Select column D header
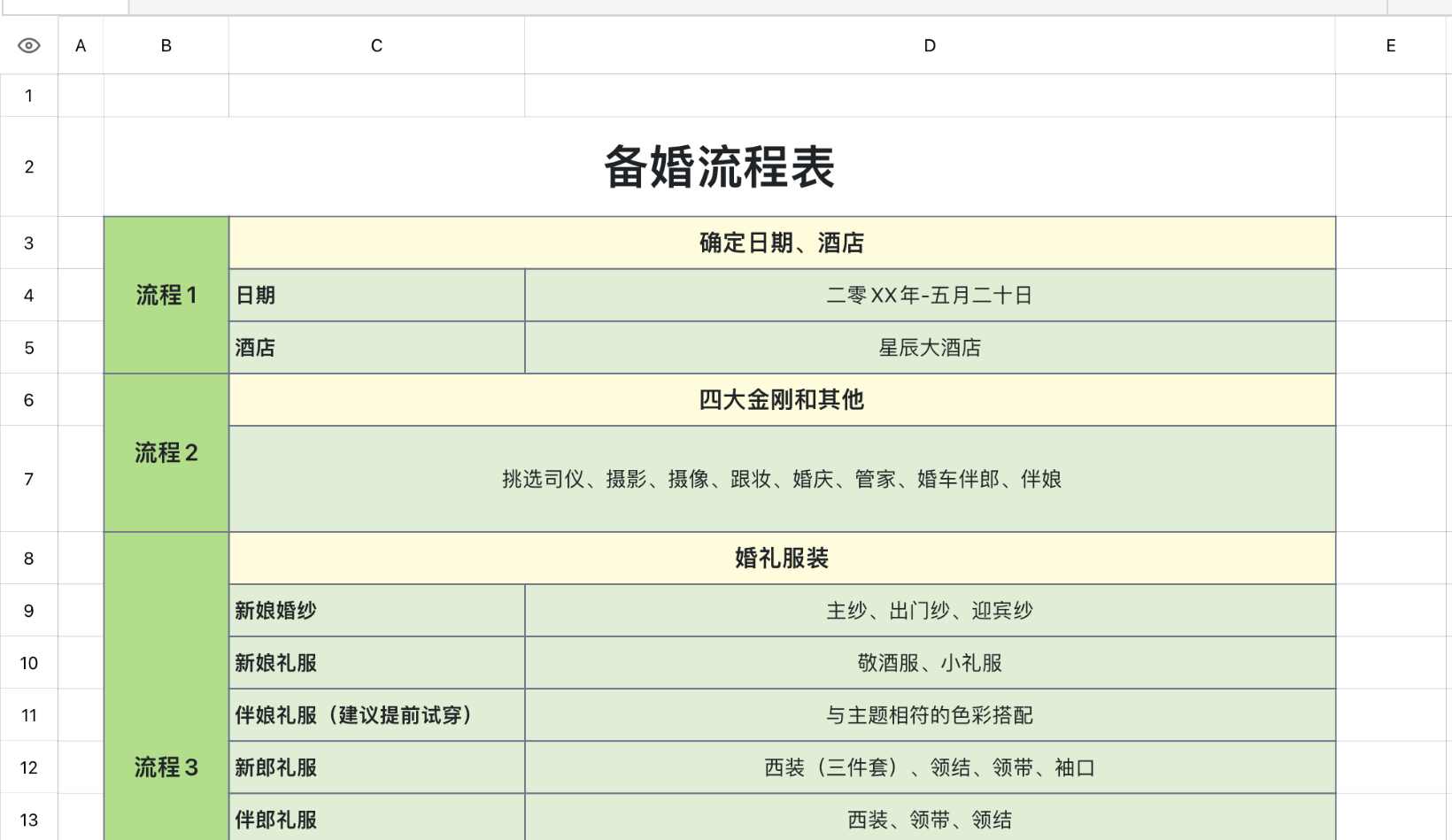Screen dimensions: 1452x840 (x=930, y=45)
